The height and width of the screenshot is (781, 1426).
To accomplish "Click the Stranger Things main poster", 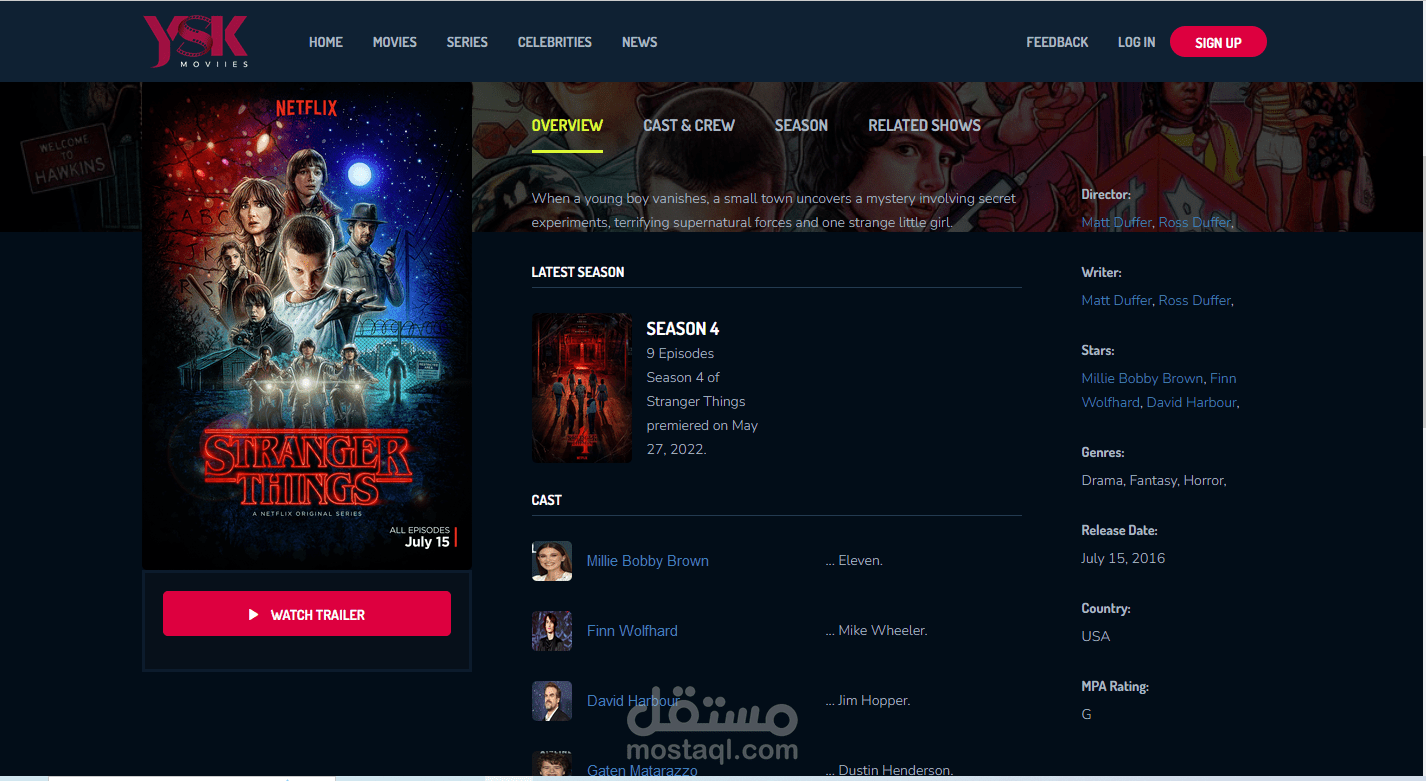I will (x=307, y=326).
